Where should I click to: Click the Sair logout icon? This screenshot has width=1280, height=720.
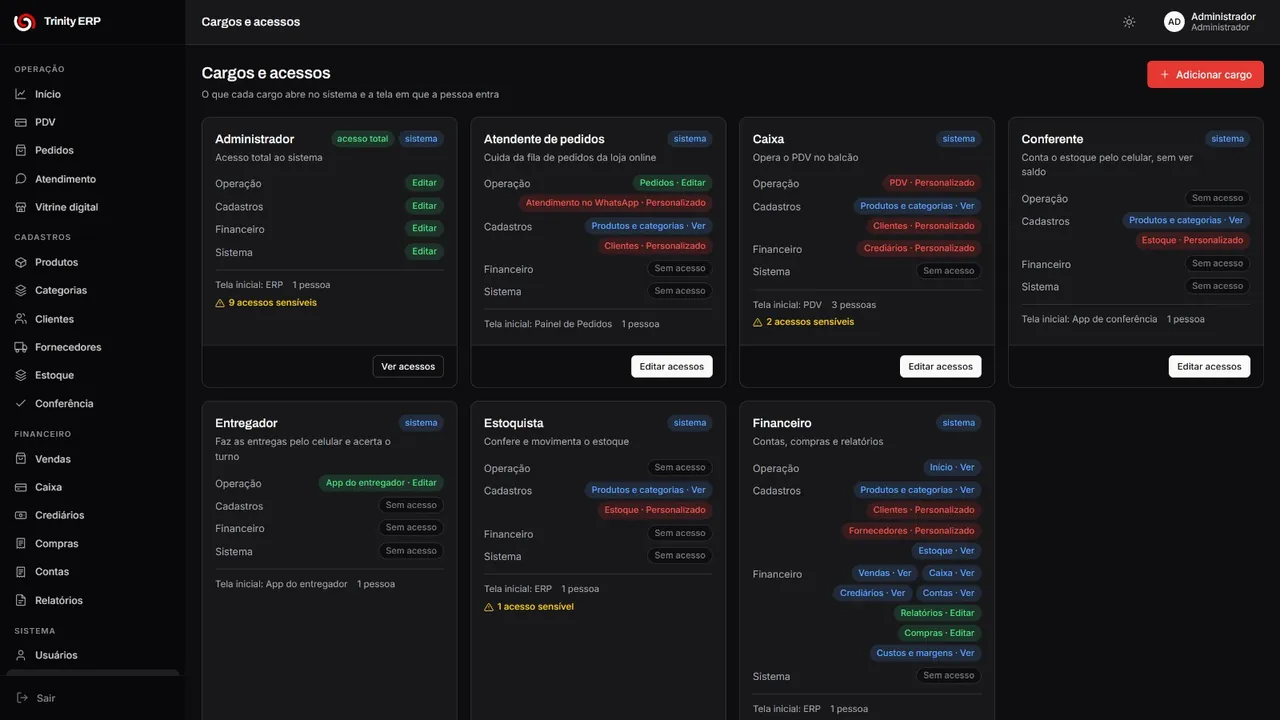pos(21,698)
